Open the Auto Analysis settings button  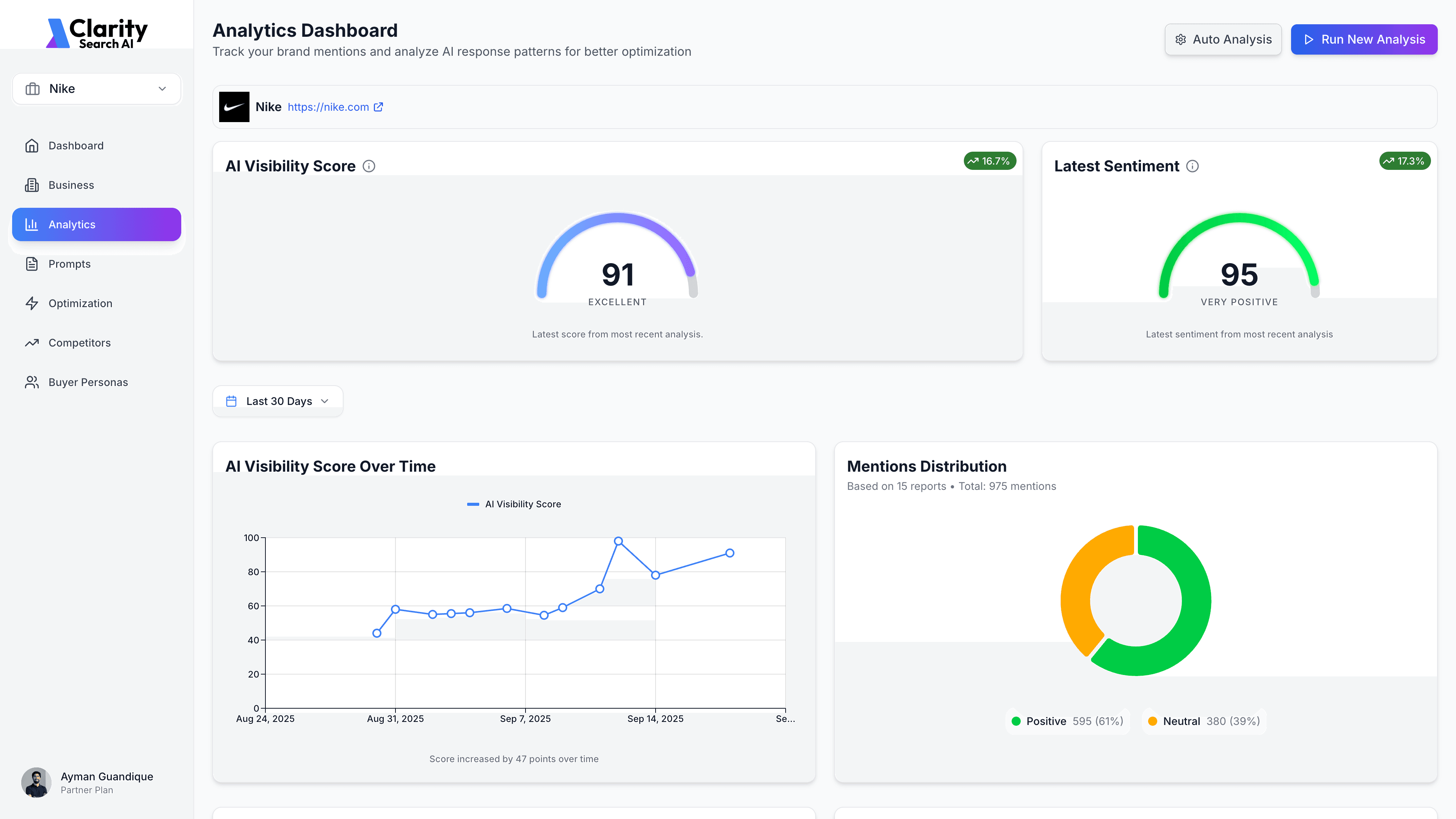click(x=1222, y=39)
